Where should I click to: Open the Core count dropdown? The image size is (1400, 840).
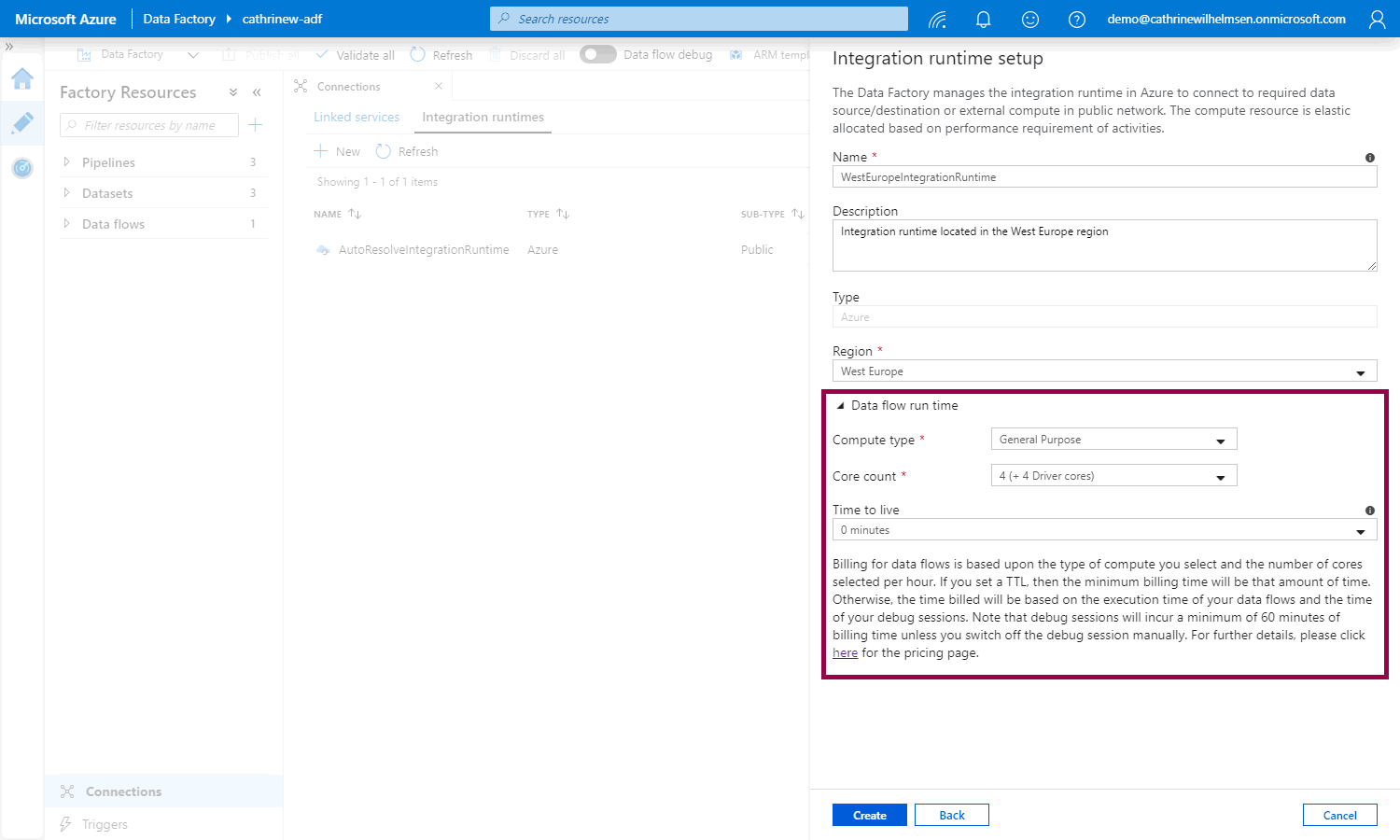click(1113, 476)
